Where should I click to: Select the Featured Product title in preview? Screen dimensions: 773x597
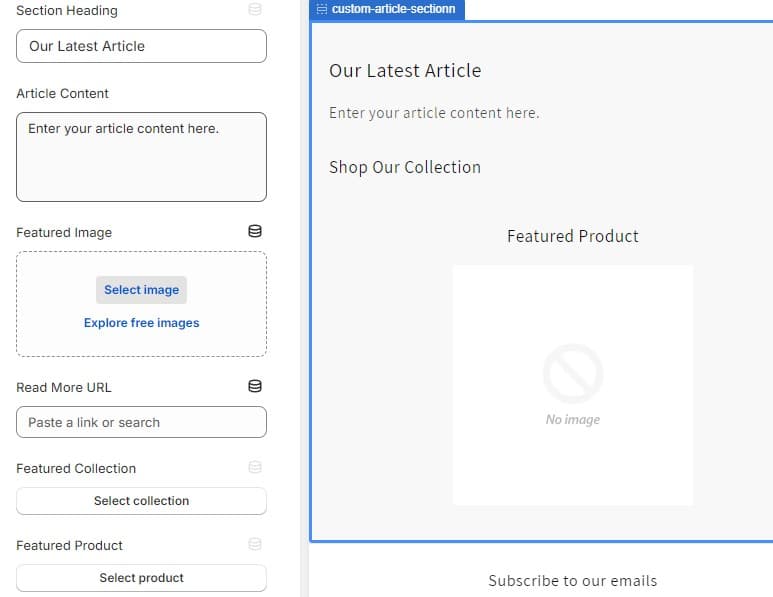pyautogui.click(x=572, y=236)
